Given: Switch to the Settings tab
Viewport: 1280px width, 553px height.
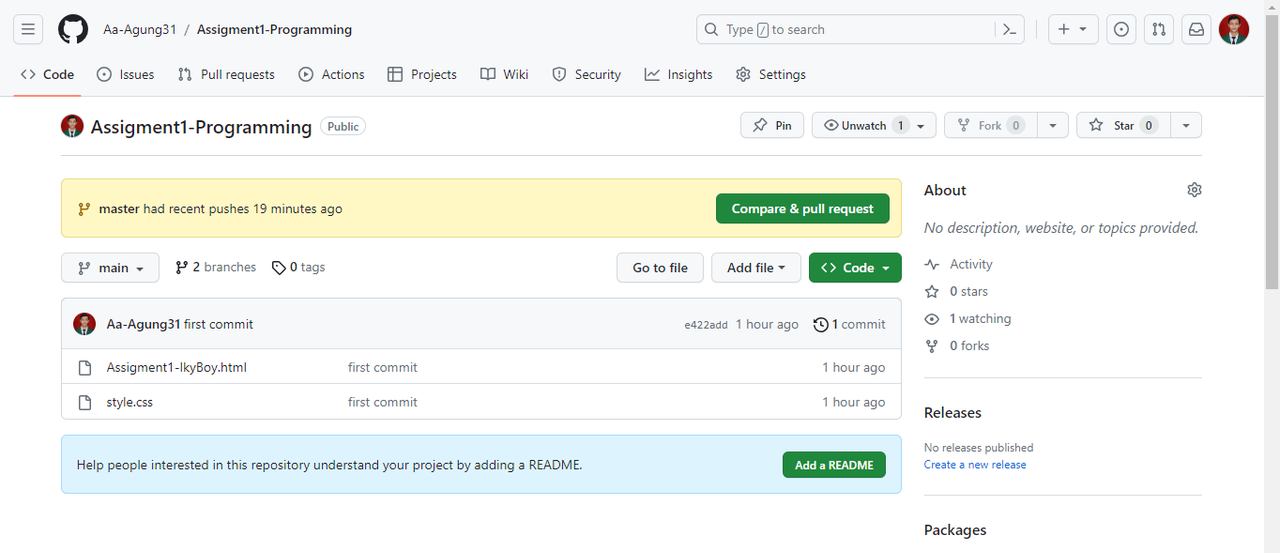Looking at the screenshot, I should point(771,74).
